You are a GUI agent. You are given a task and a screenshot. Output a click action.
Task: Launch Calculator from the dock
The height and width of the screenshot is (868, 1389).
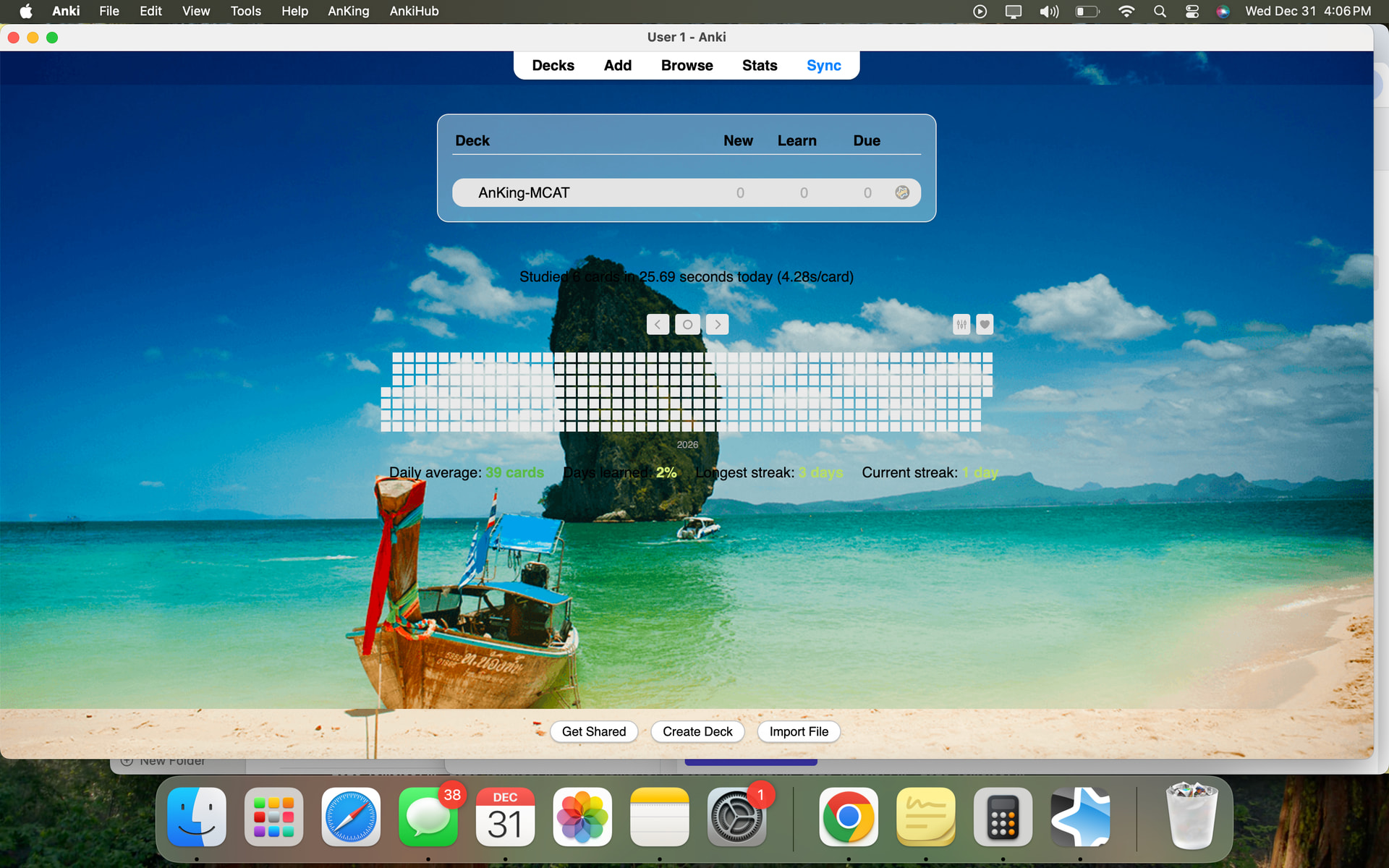[x=1003, y=817]
